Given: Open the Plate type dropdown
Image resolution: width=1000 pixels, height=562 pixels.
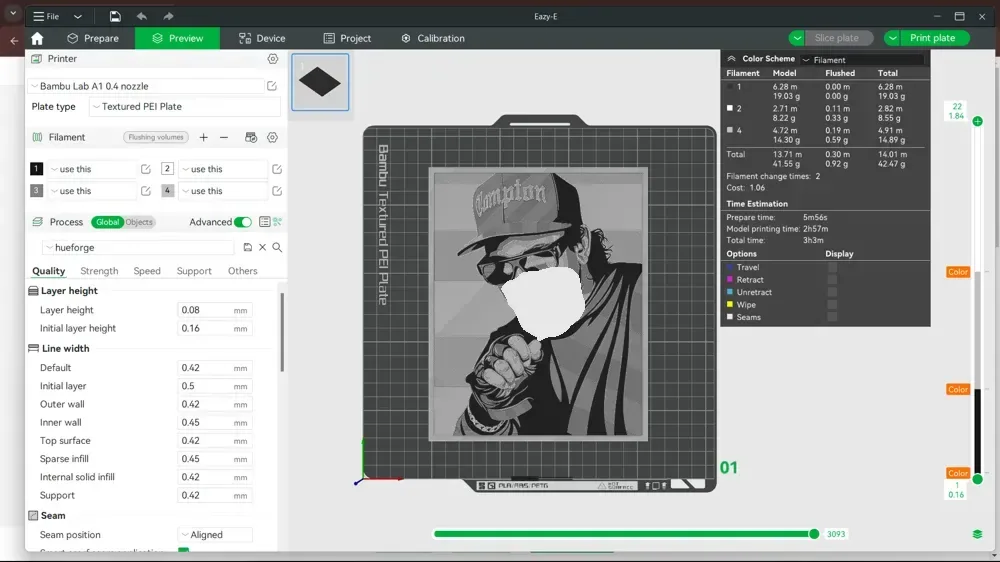Looking at the screenshot, I should [184, 107].
